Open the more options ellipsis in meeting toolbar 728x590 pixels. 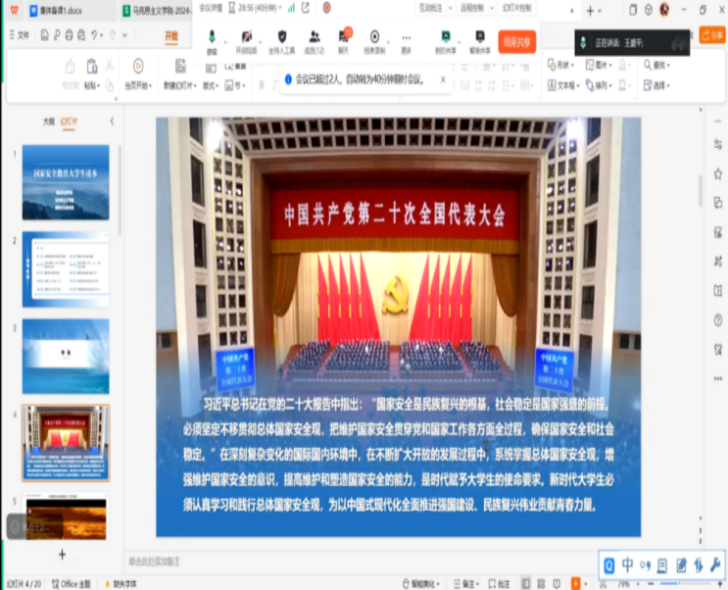pos(406,41)
